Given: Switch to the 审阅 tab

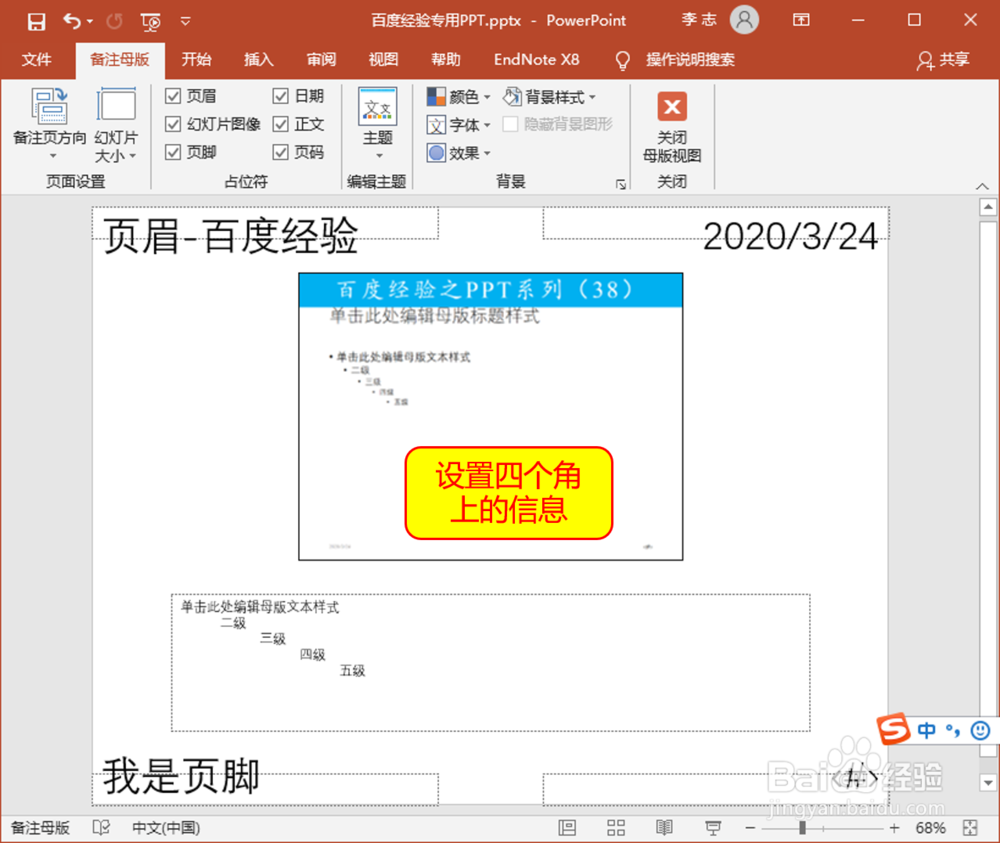Looking at the screenshot, I should (321, 60).
